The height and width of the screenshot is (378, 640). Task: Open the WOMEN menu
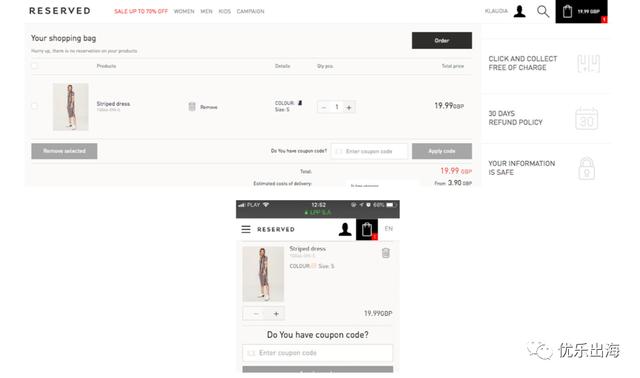click(184, 11)
